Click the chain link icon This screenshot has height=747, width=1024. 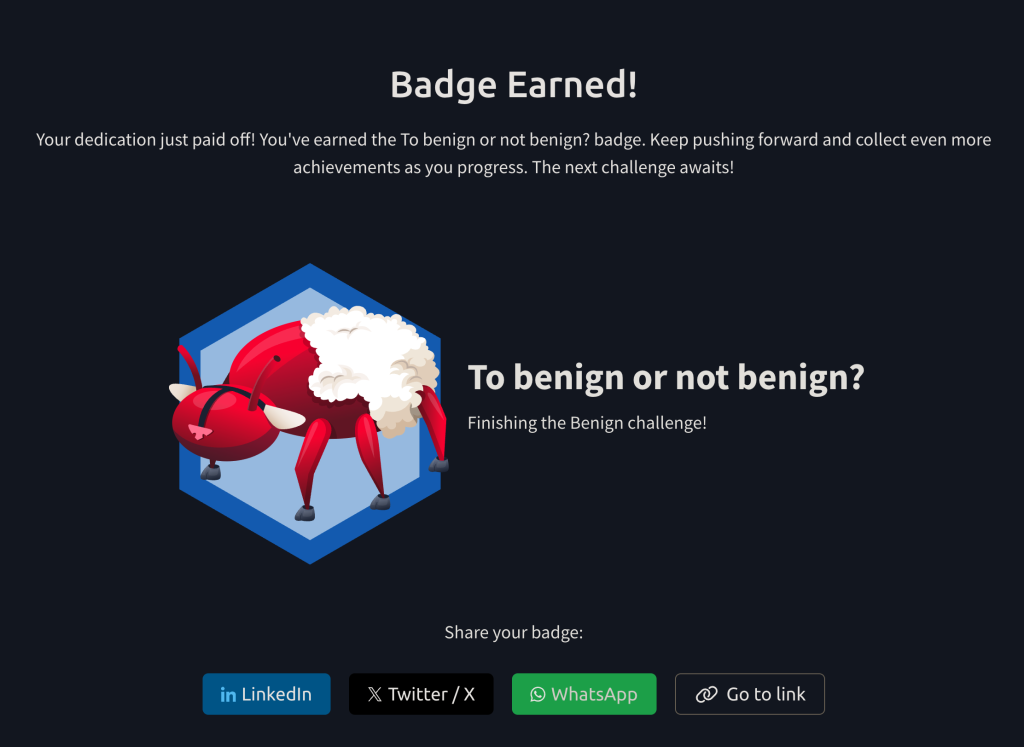[x=707, y=694]
